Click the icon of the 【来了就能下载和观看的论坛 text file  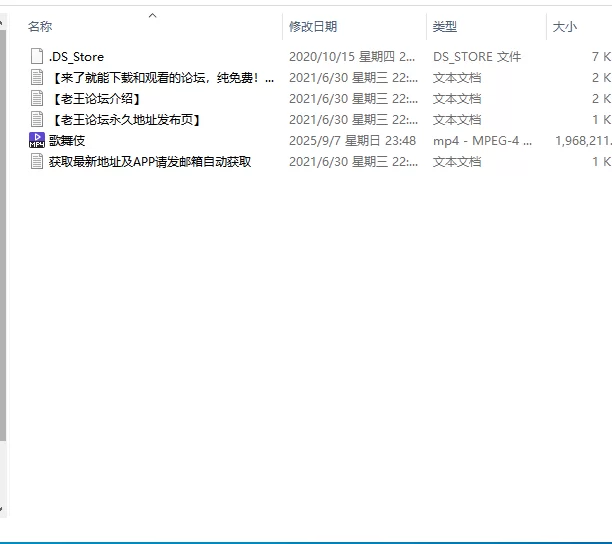pos(37,78)
